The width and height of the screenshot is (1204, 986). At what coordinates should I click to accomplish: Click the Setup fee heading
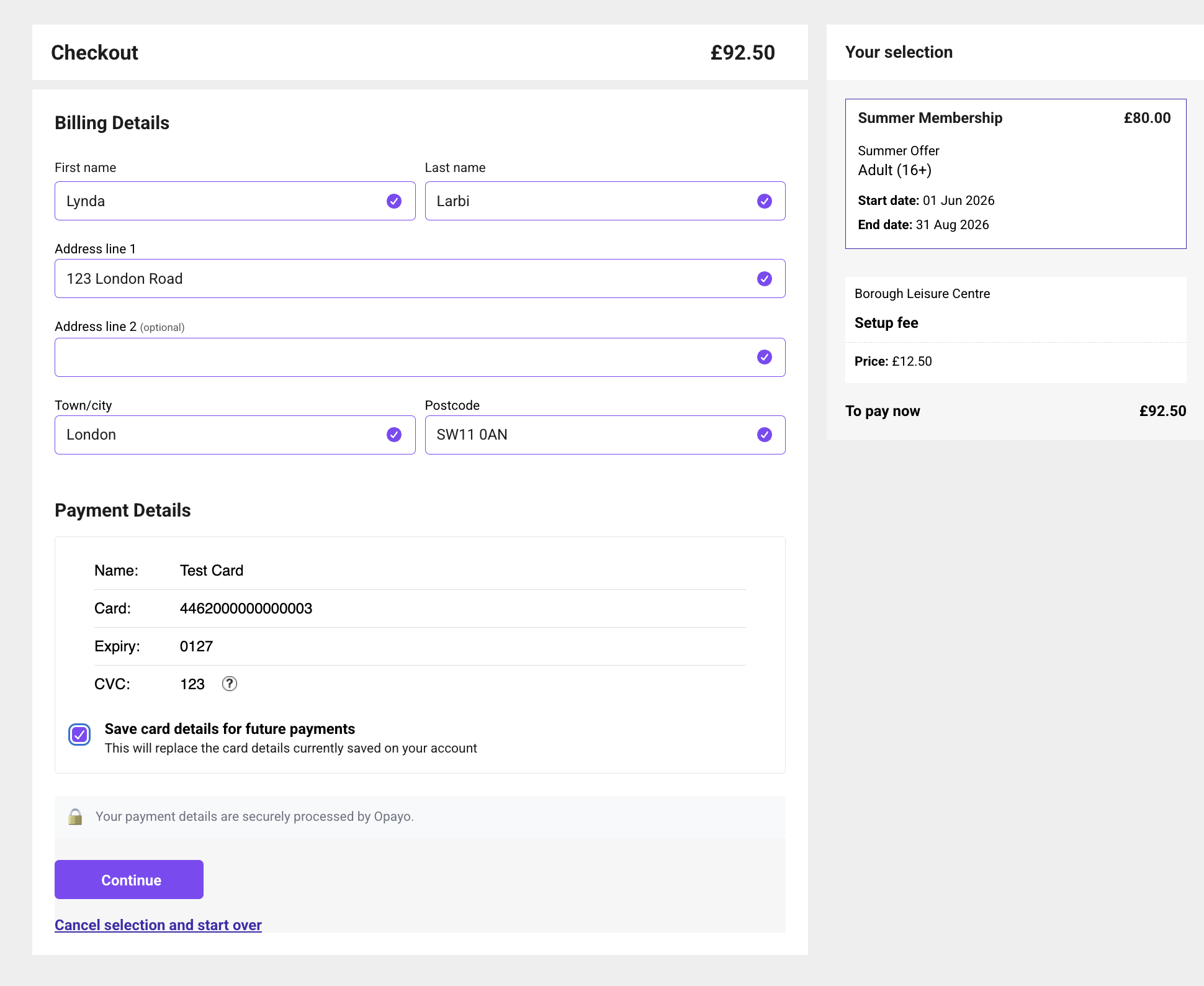click(886, 323)
